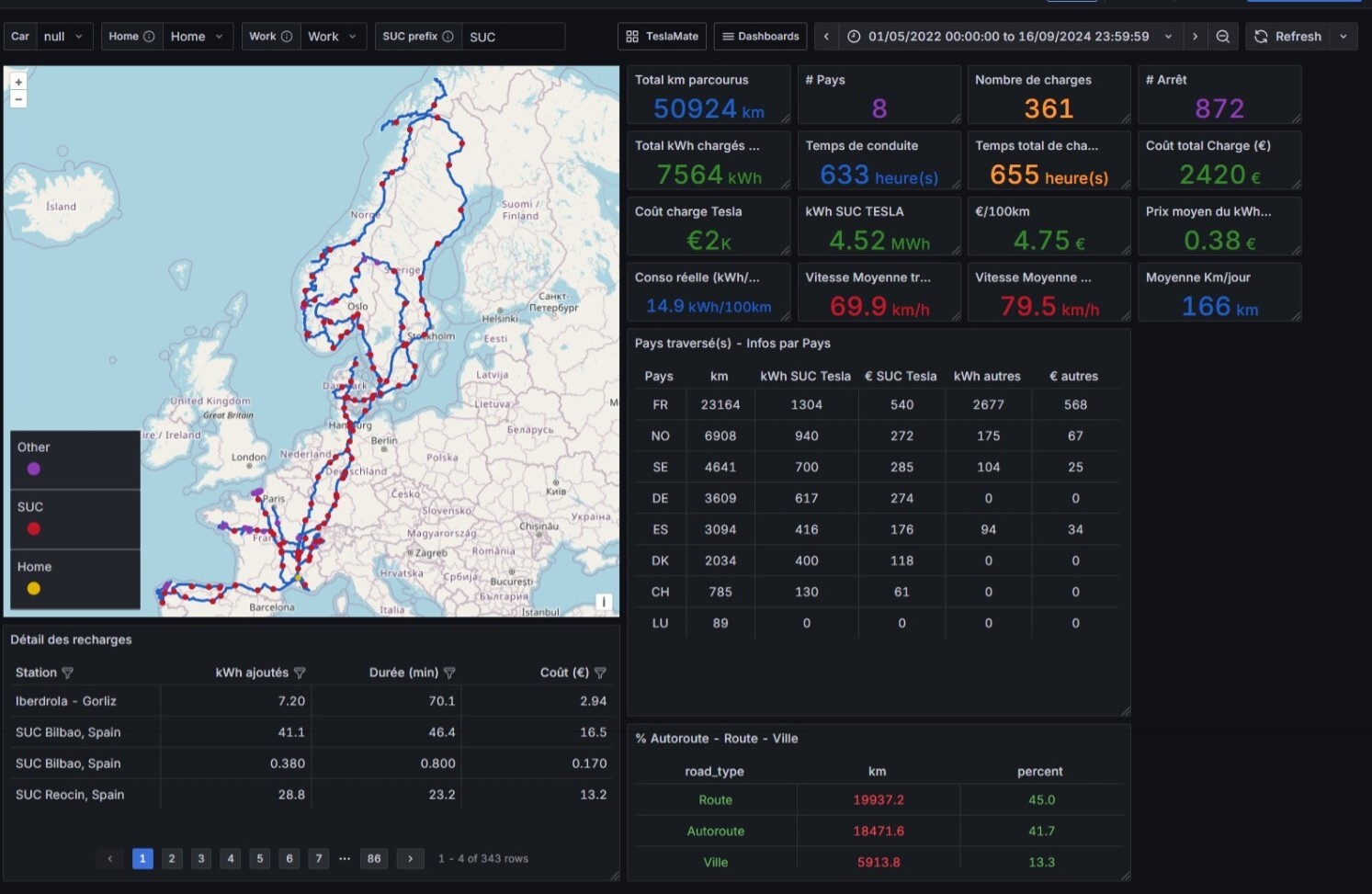Viewport: 1372px width, 894px height.
Task: Click the '166 km' Moyenne Km/jour value
Action: pos(1219,306)
